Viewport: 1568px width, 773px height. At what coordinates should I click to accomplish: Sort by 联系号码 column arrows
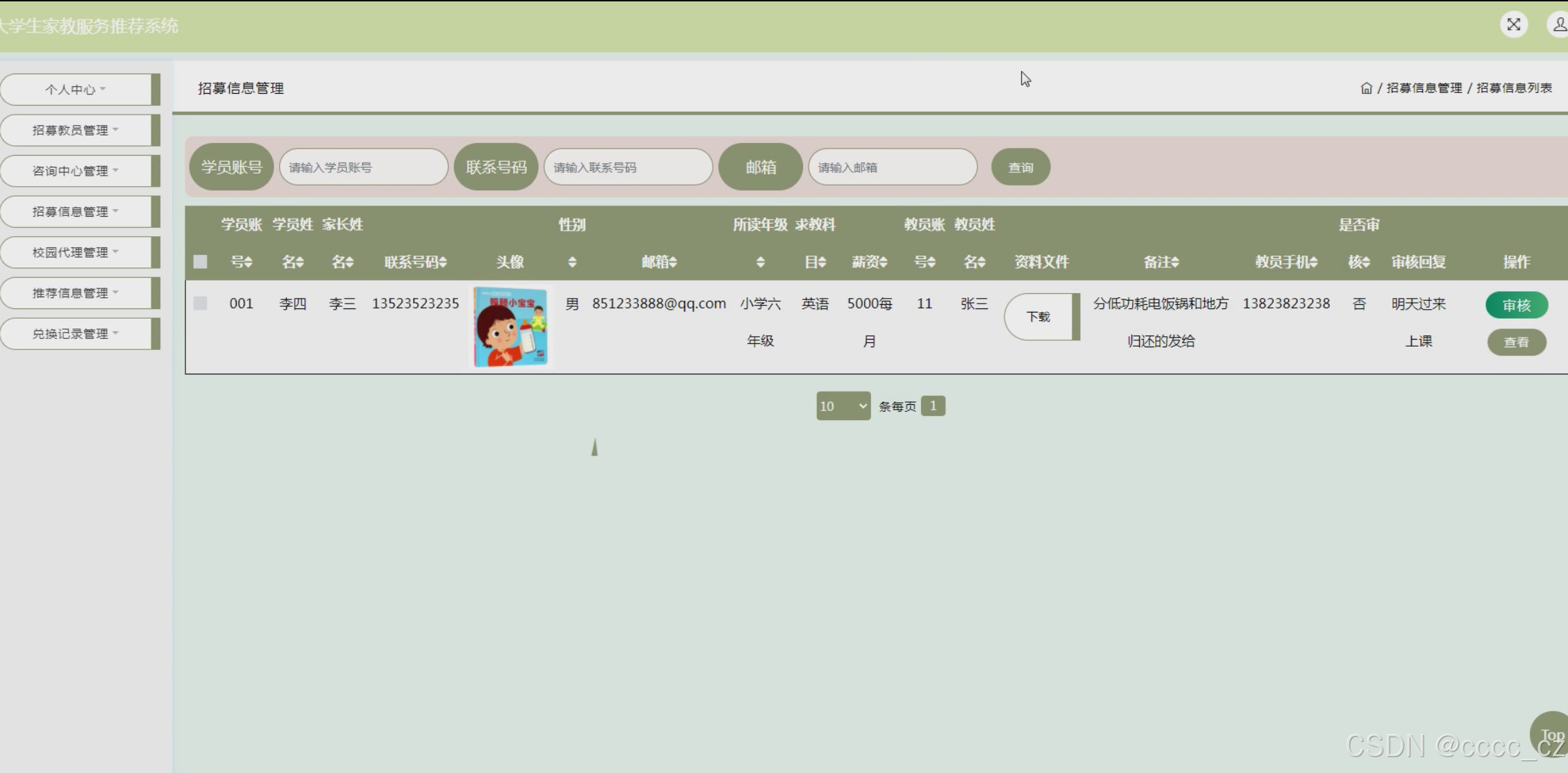pos(443,263)
